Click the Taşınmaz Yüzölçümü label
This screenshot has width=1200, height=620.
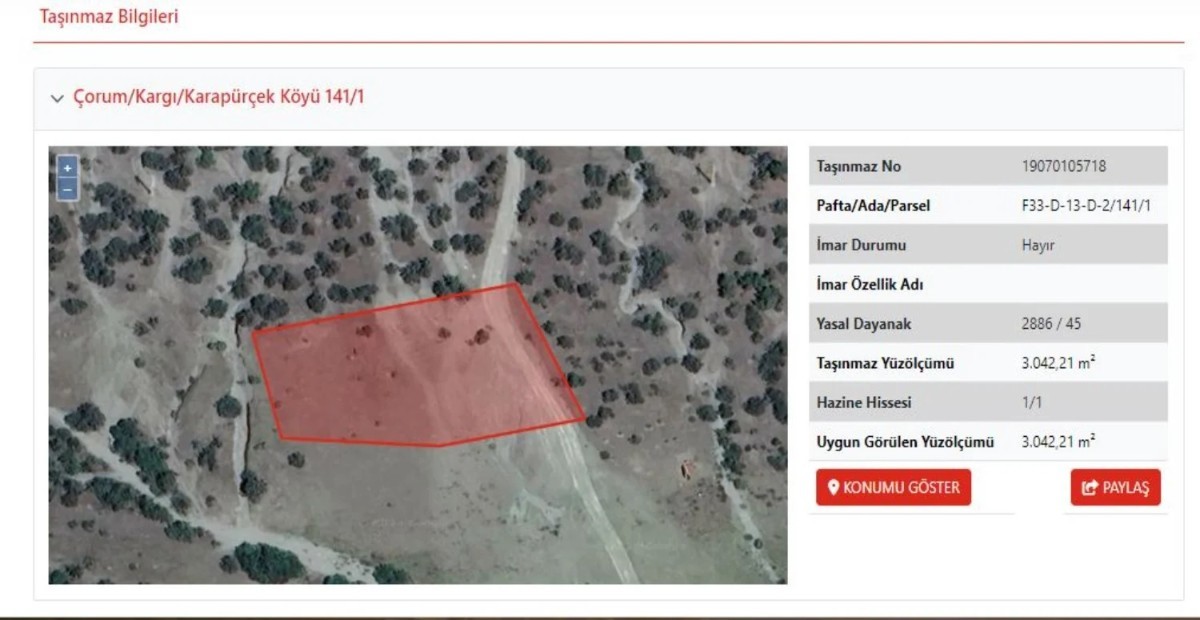885,363
